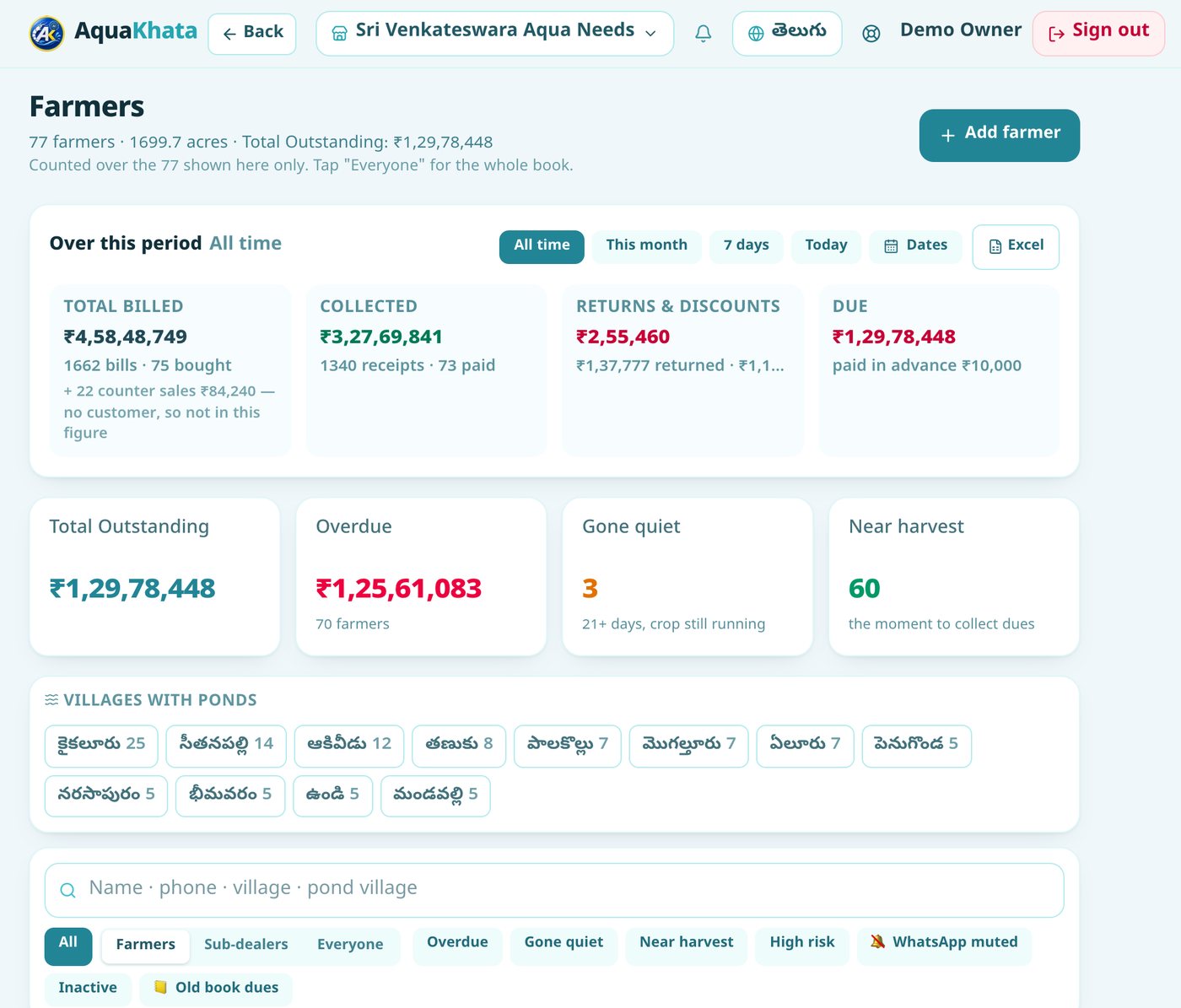Screen dimensions: 1181x1008
Task: Click the search magnifier icon
Action: click(x=67, y=890)
